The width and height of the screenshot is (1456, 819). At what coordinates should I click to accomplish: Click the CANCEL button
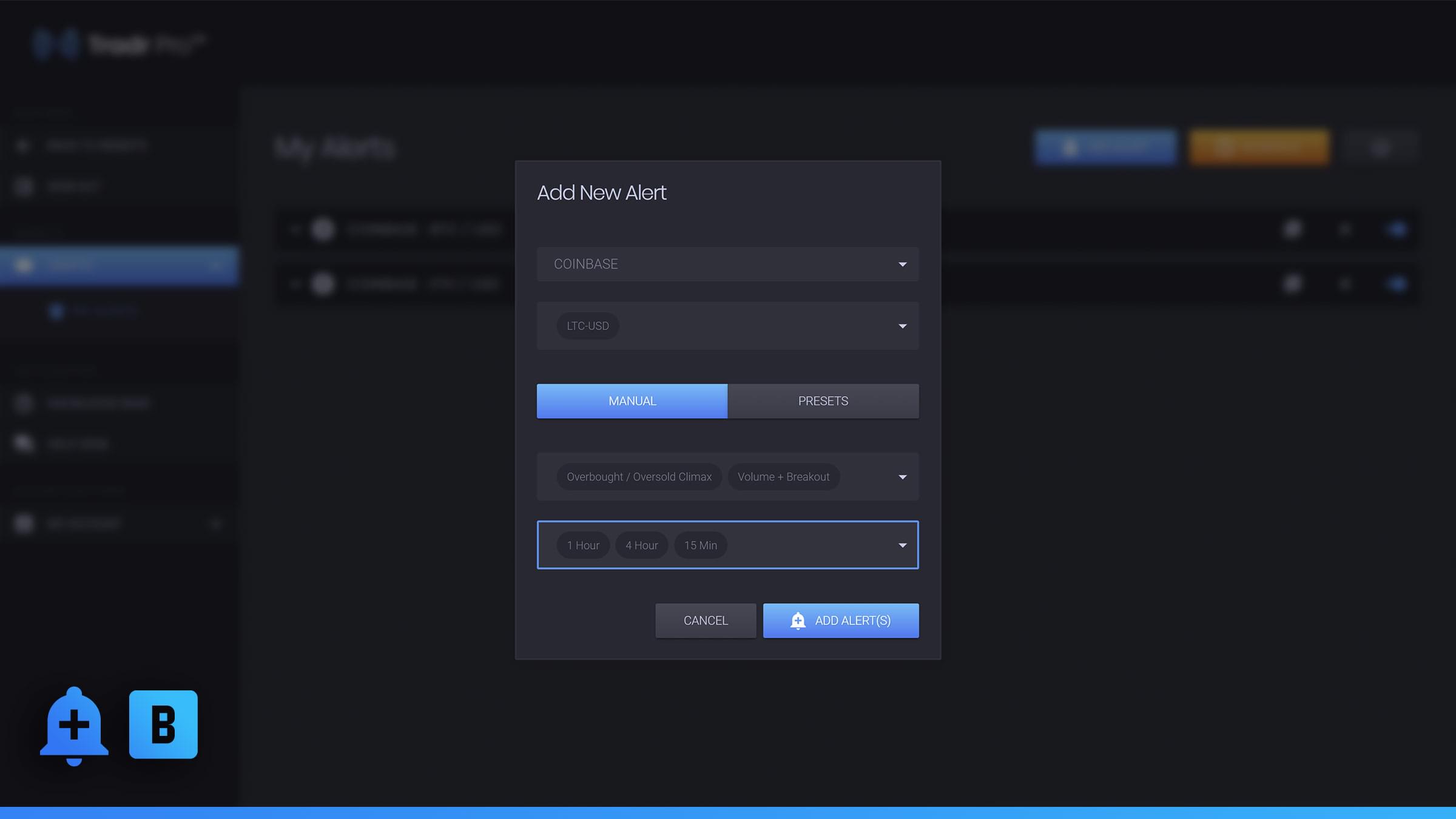tap(706, 621)
